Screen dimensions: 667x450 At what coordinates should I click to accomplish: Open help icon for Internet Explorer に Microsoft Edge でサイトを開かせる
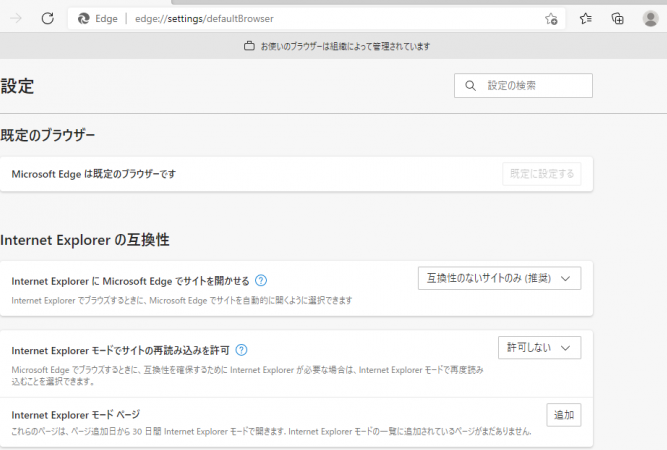tap(261, 281)
